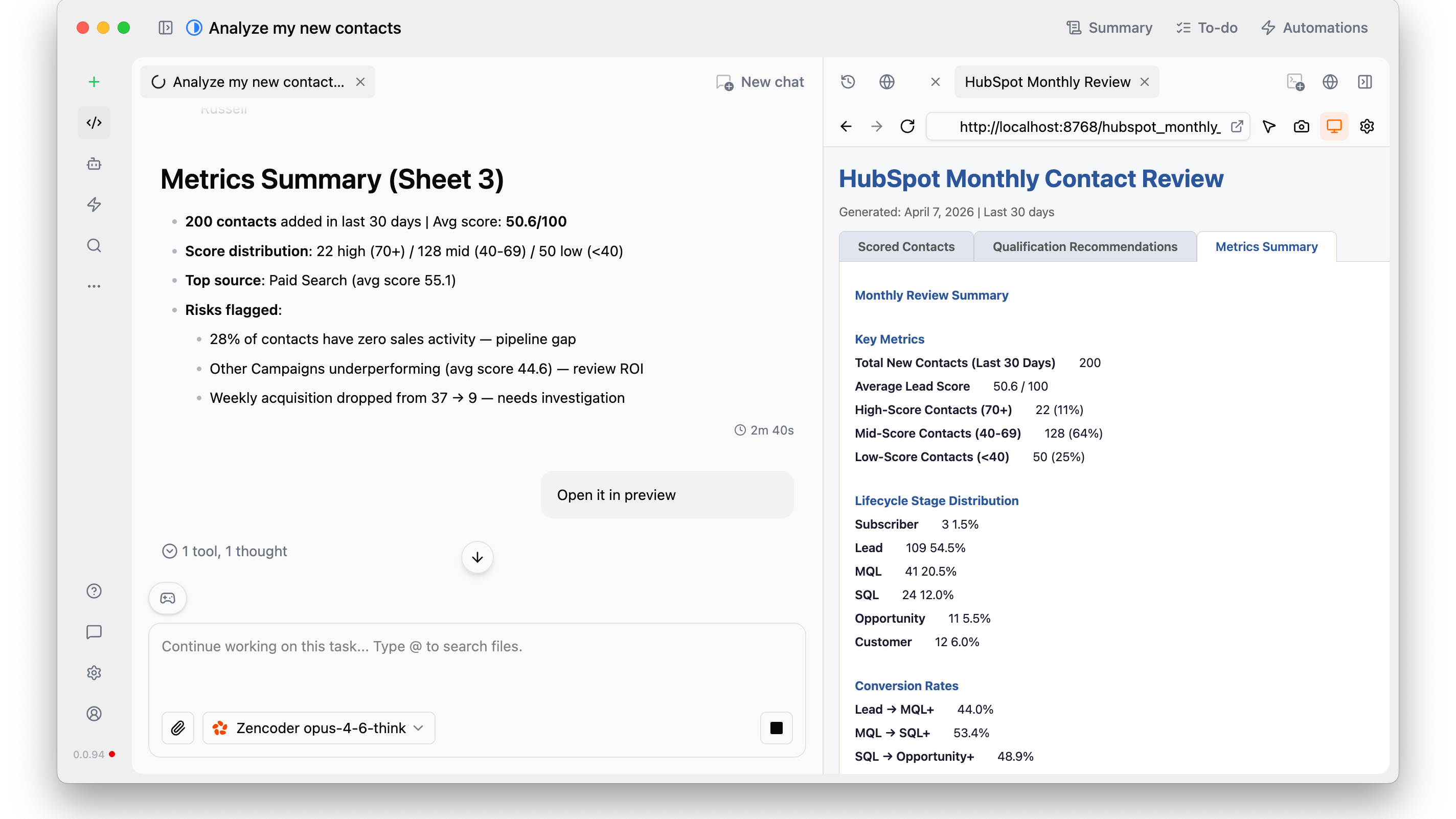Click the search icon in left sidebar
Viewport: 1456px width, 819px height.
point(94,245)
